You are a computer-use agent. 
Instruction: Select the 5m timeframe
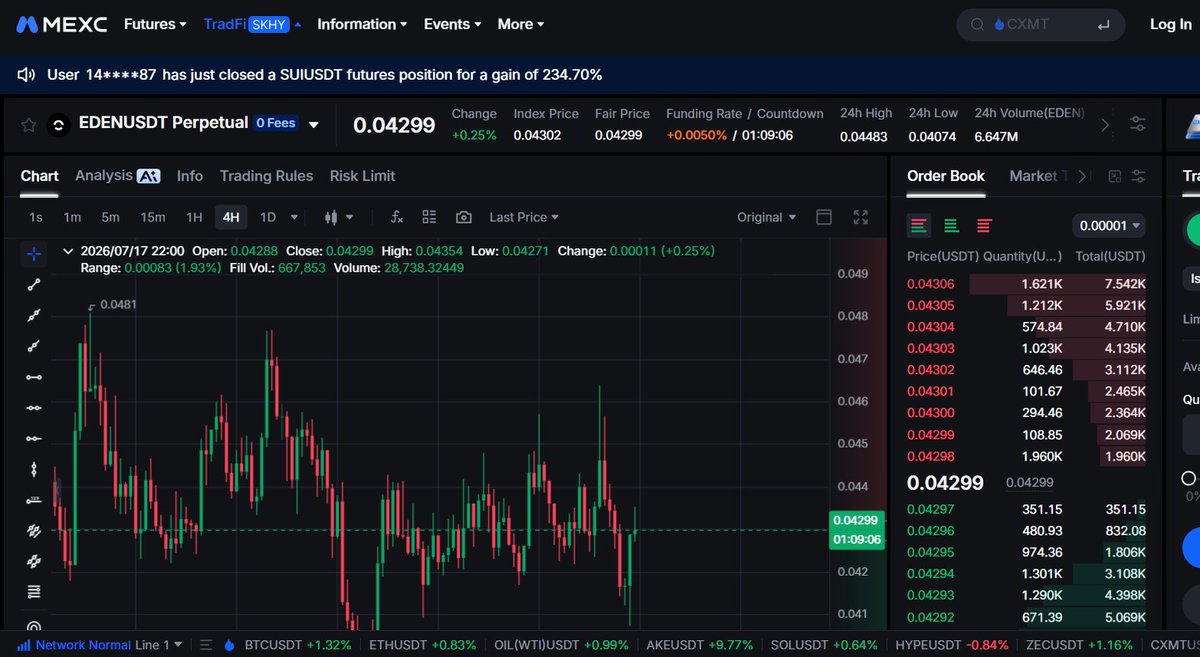click(110, 217)
